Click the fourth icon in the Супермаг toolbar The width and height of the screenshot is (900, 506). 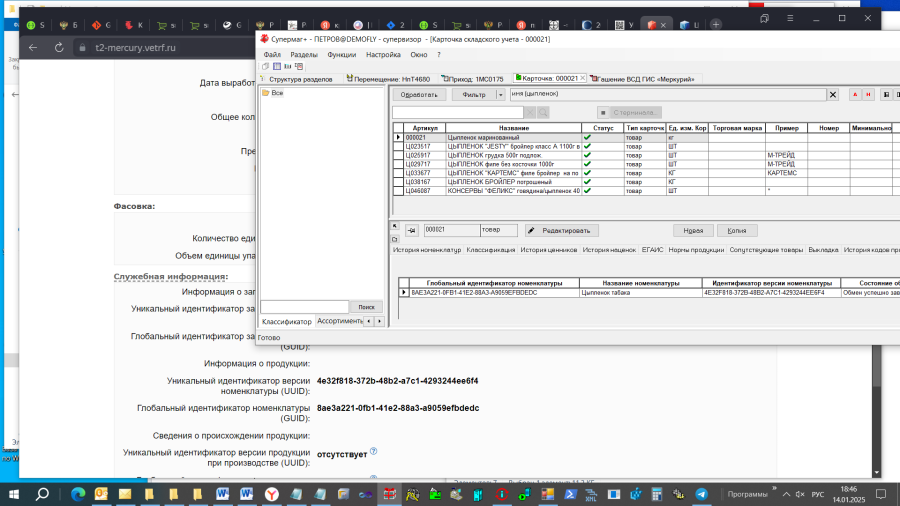coord(299,67)
